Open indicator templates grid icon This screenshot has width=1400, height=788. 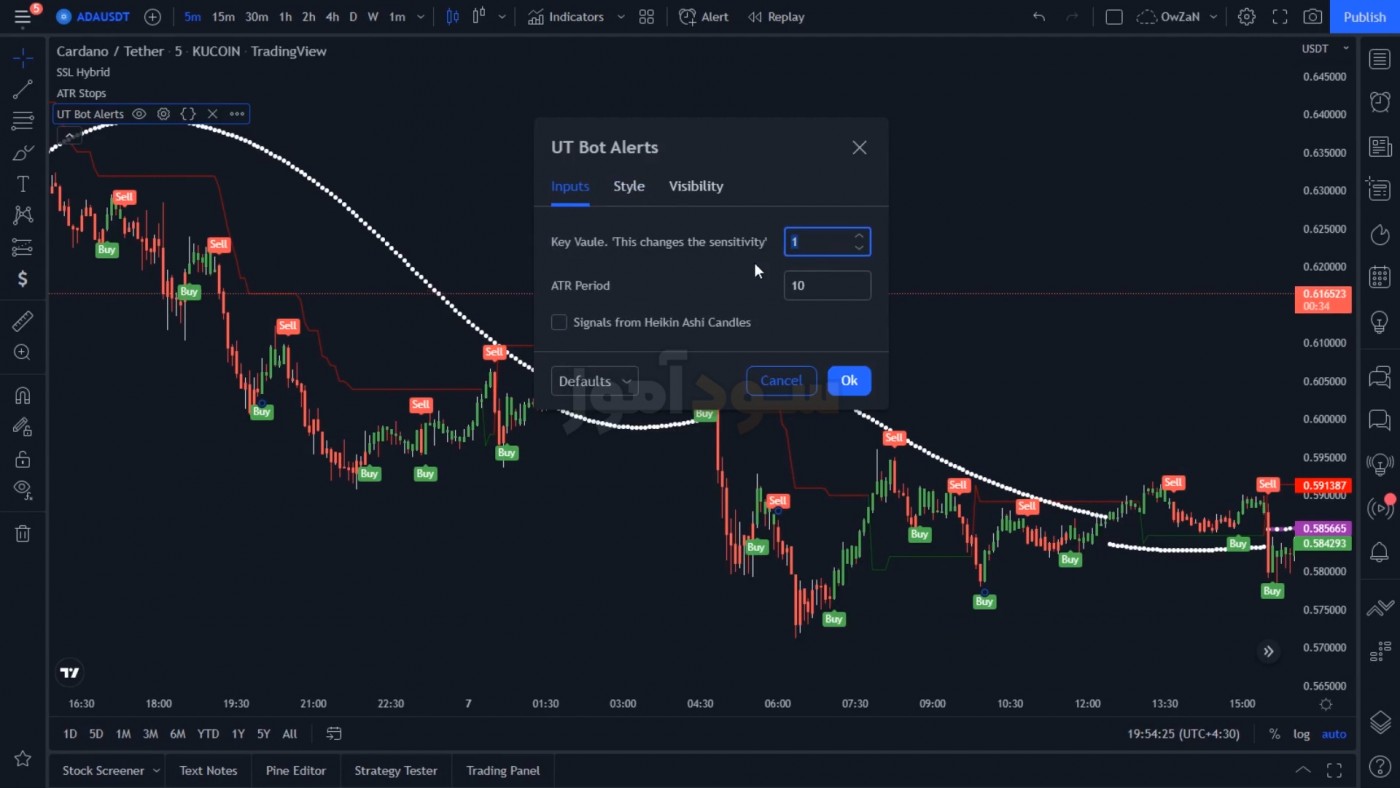click(x=647, y=17)
